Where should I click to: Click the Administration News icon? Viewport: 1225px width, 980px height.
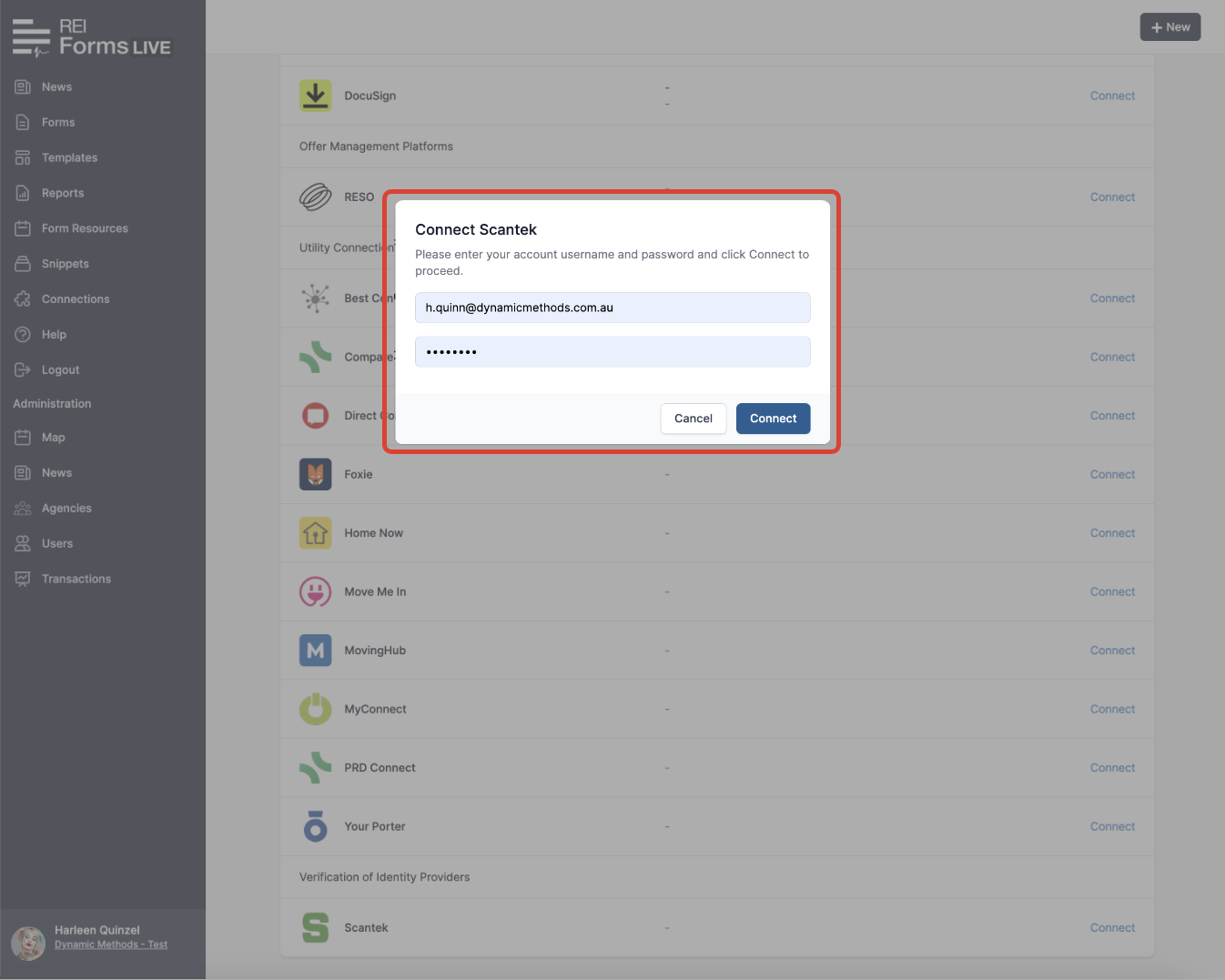23,473
